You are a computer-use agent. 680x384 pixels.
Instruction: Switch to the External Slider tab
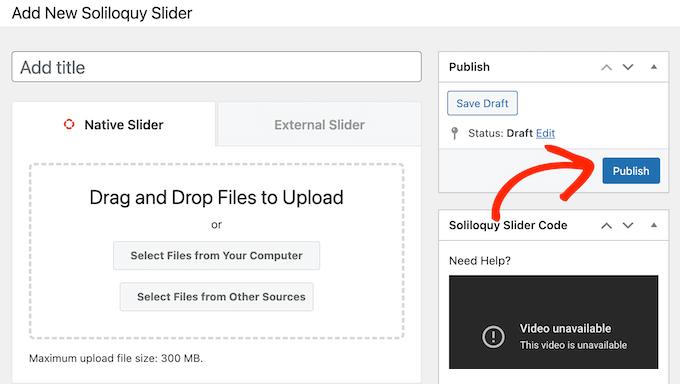[319, 125]
